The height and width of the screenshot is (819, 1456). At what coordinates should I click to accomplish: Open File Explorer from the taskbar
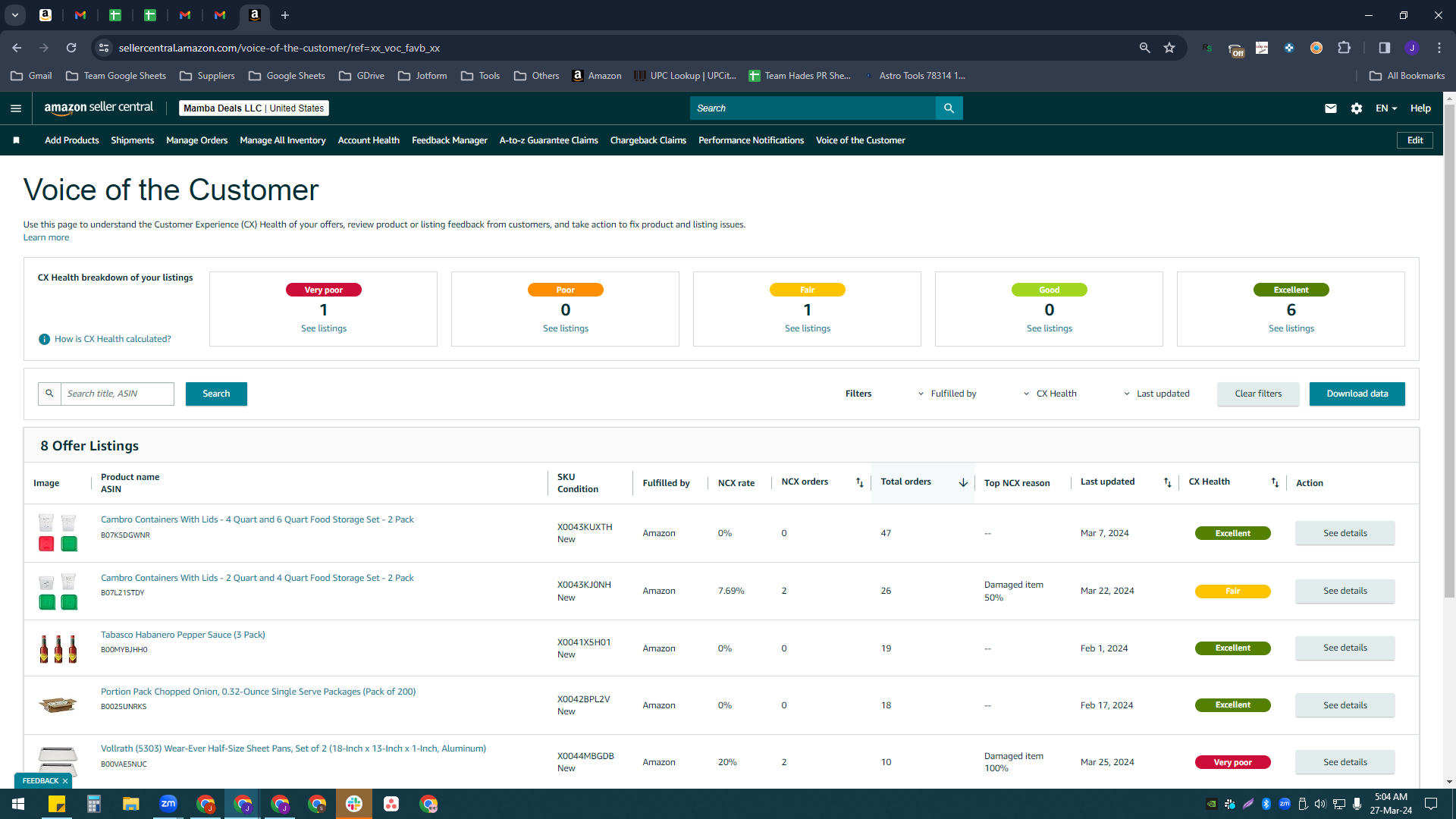pyautogui.click(x=131, y=804)
